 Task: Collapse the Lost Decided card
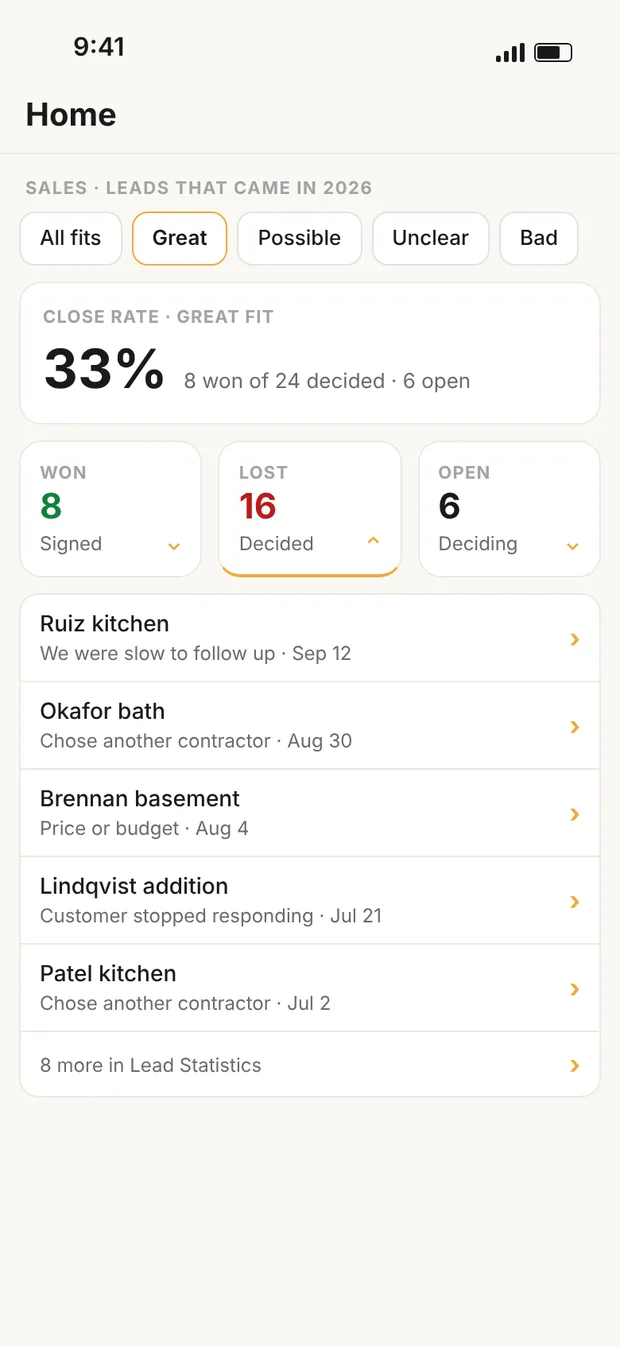pyautogui.click(x=310, y=509)
